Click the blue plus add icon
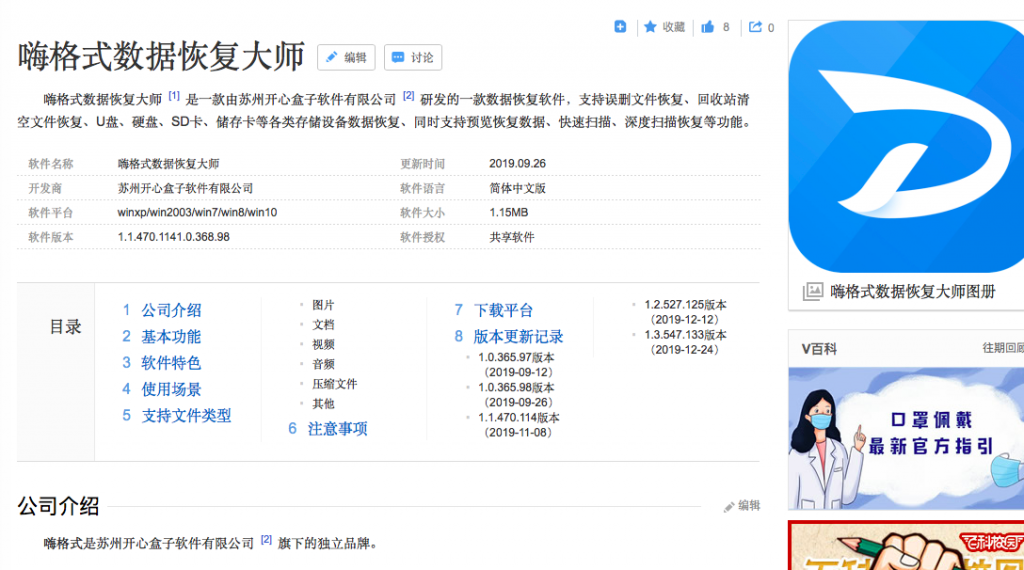The image size is (1024, 570). [x=620, y=27]
